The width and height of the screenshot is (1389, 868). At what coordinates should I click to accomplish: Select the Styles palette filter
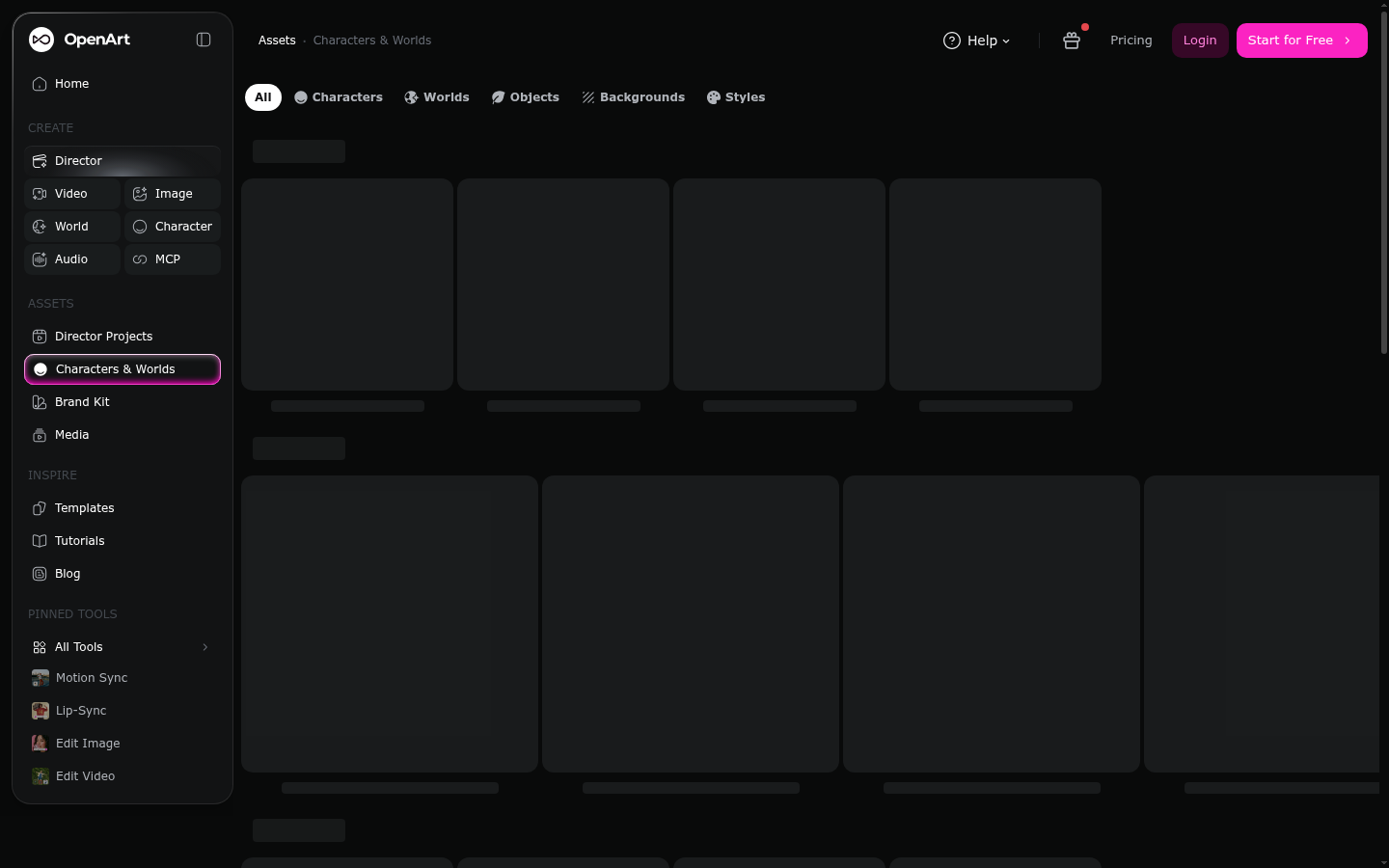click(x=736, y=97)
